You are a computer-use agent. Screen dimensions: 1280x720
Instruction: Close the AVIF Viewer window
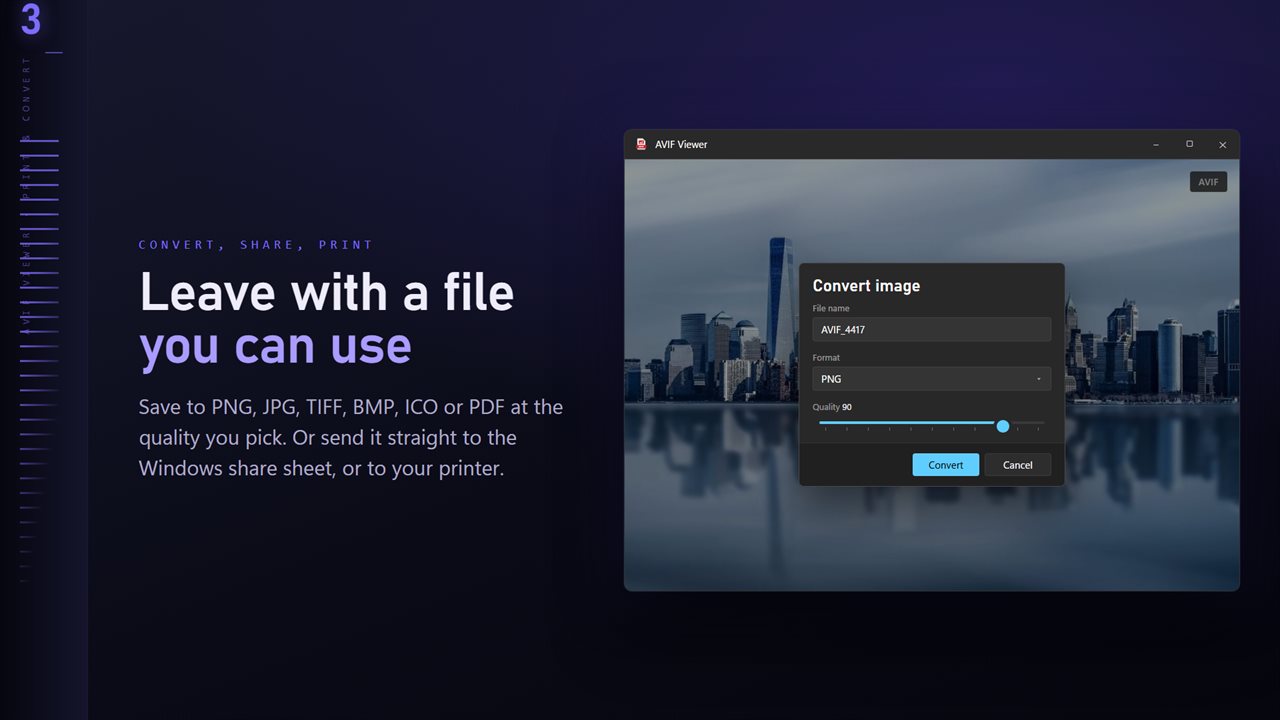1222,145
